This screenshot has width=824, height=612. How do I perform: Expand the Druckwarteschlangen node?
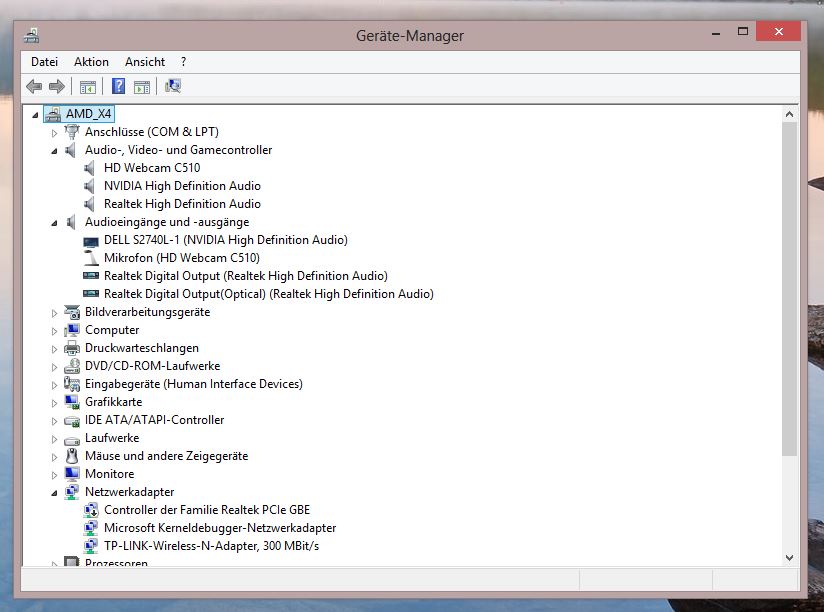click(54, 349)
